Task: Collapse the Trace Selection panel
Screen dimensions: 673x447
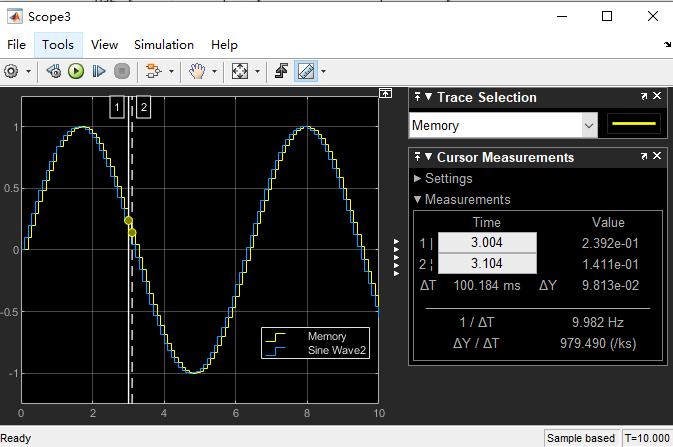Action: [x=428, y=97]
